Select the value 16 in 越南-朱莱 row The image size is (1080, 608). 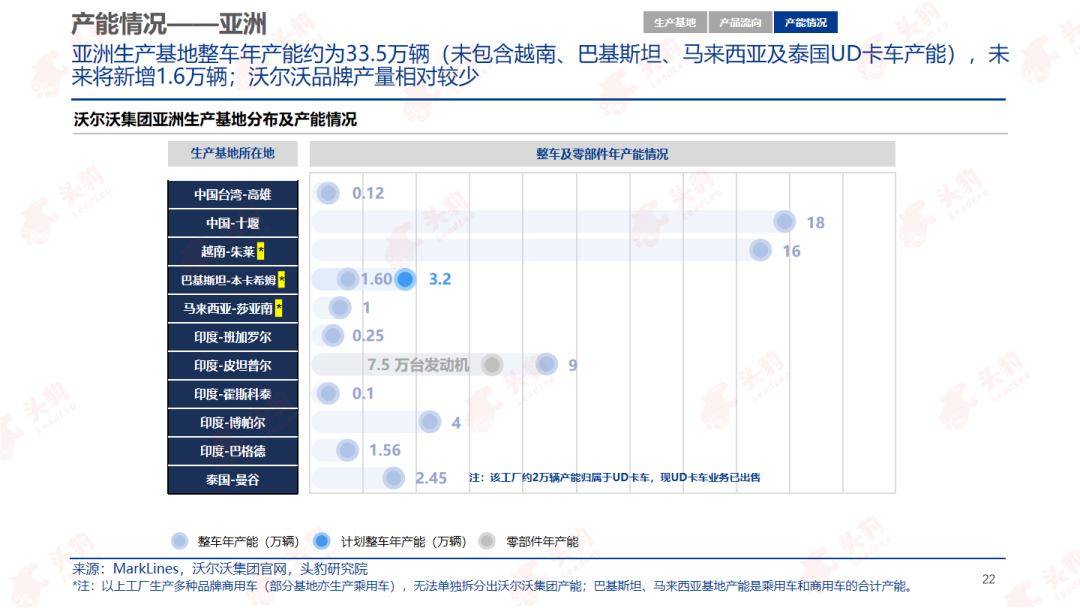[791, 251]
